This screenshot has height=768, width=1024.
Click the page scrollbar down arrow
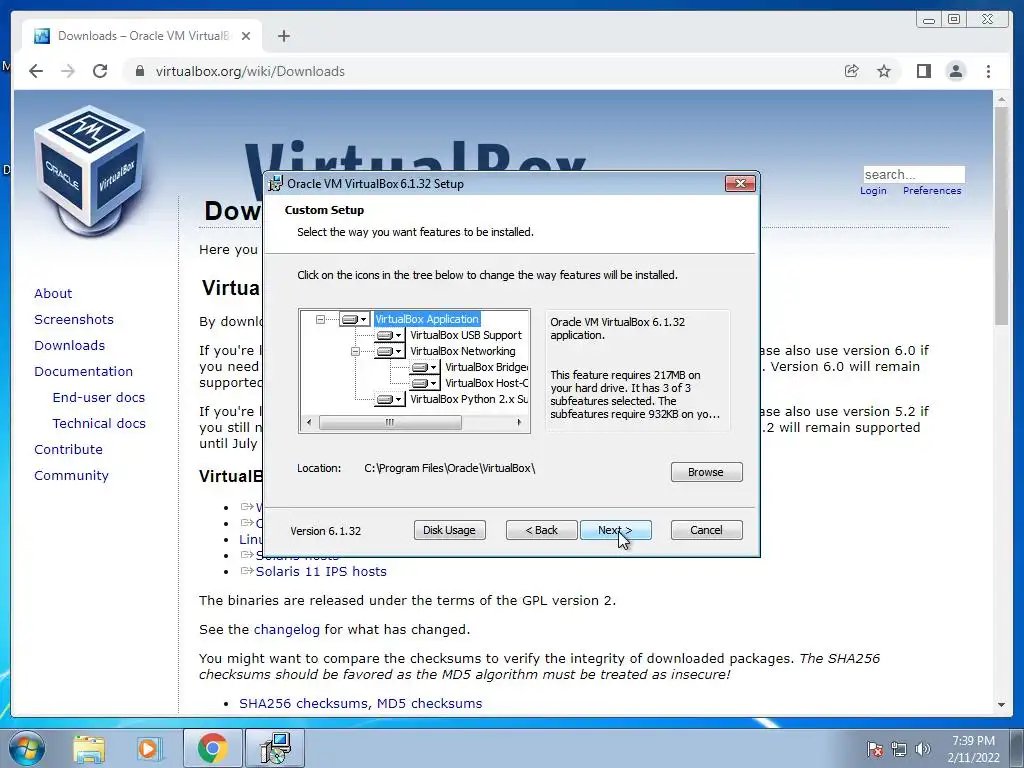pos(1001,705)
